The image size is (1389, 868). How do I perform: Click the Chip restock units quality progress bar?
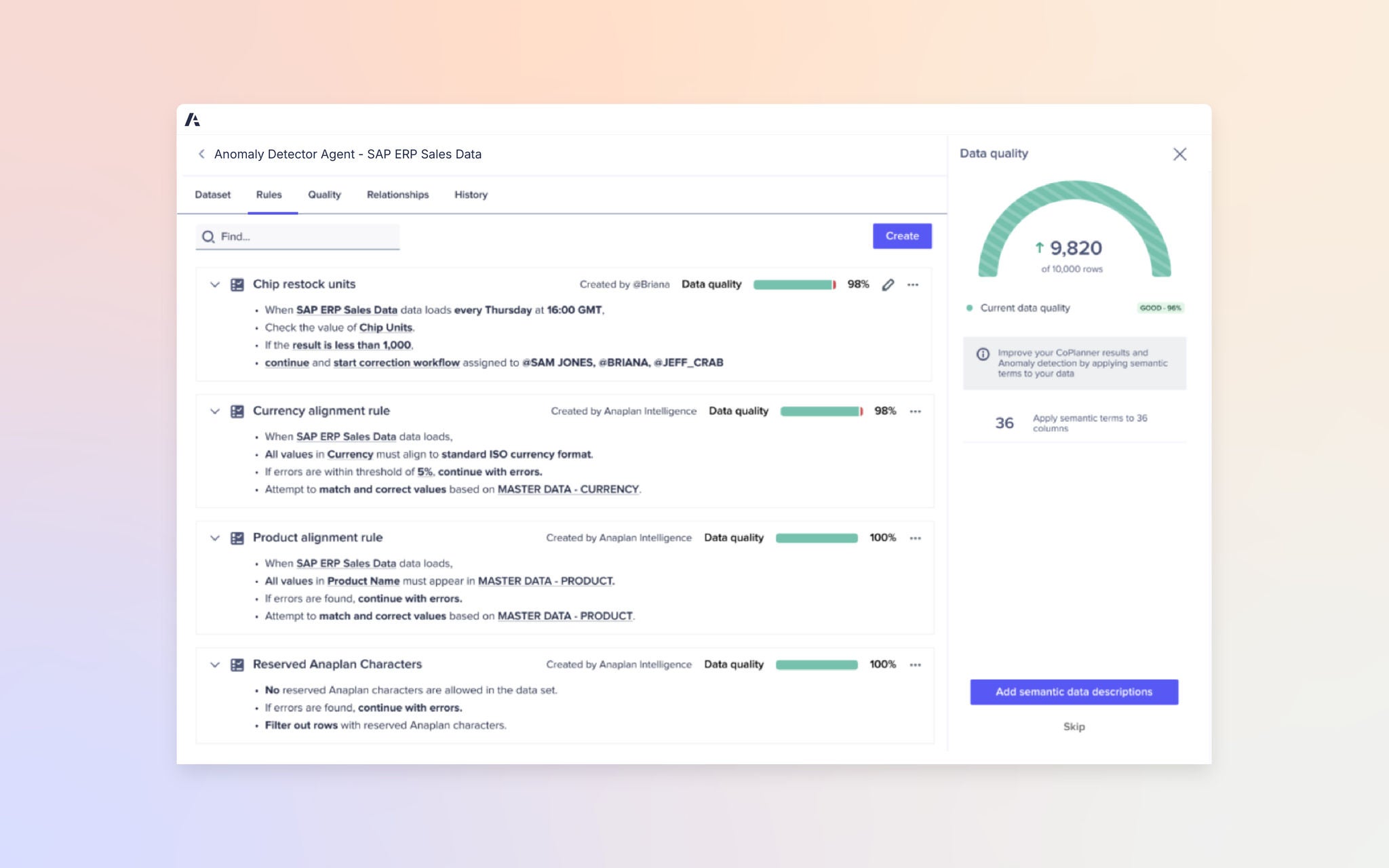pos(794,285)
